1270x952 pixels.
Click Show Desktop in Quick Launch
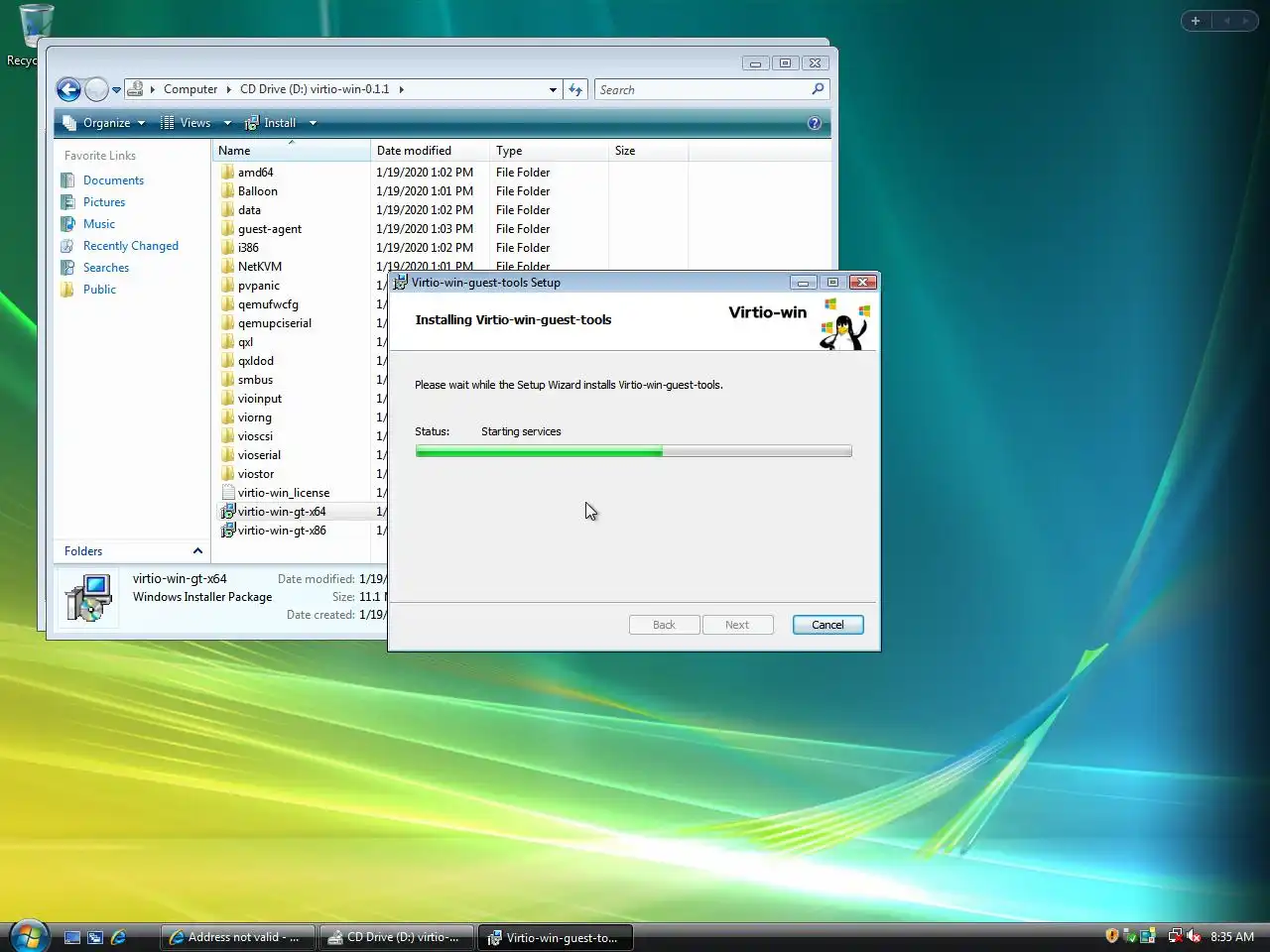[72, 937]
